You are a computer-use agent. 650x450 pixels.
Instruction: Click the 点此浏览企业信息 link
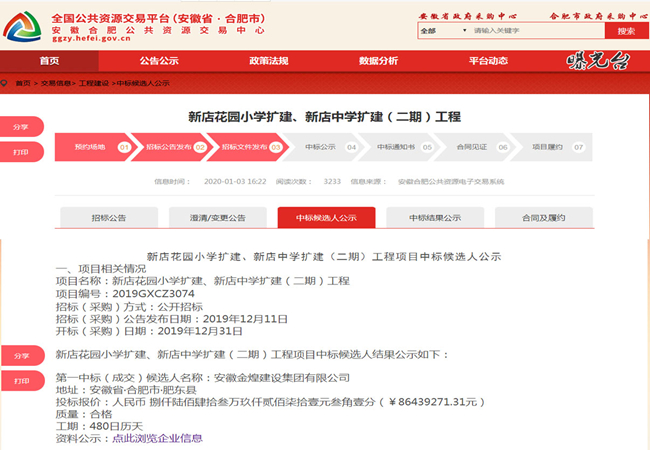pyautogui.click(x=157, y=438)
